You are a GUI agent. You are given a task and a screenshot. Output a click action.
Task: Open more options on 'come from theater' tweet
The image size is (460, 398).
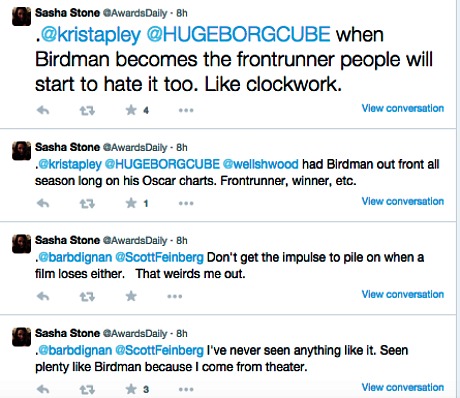(186, 389)
